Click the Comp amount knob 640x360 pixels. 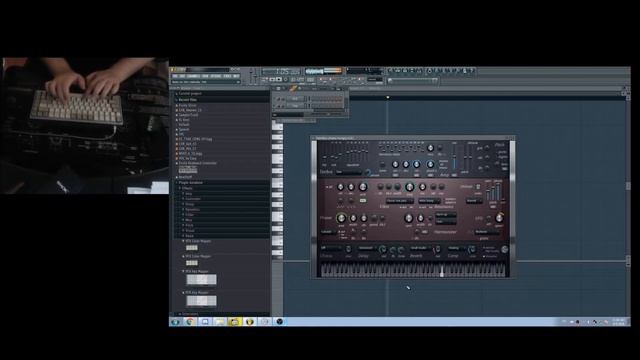click(472, 249)
